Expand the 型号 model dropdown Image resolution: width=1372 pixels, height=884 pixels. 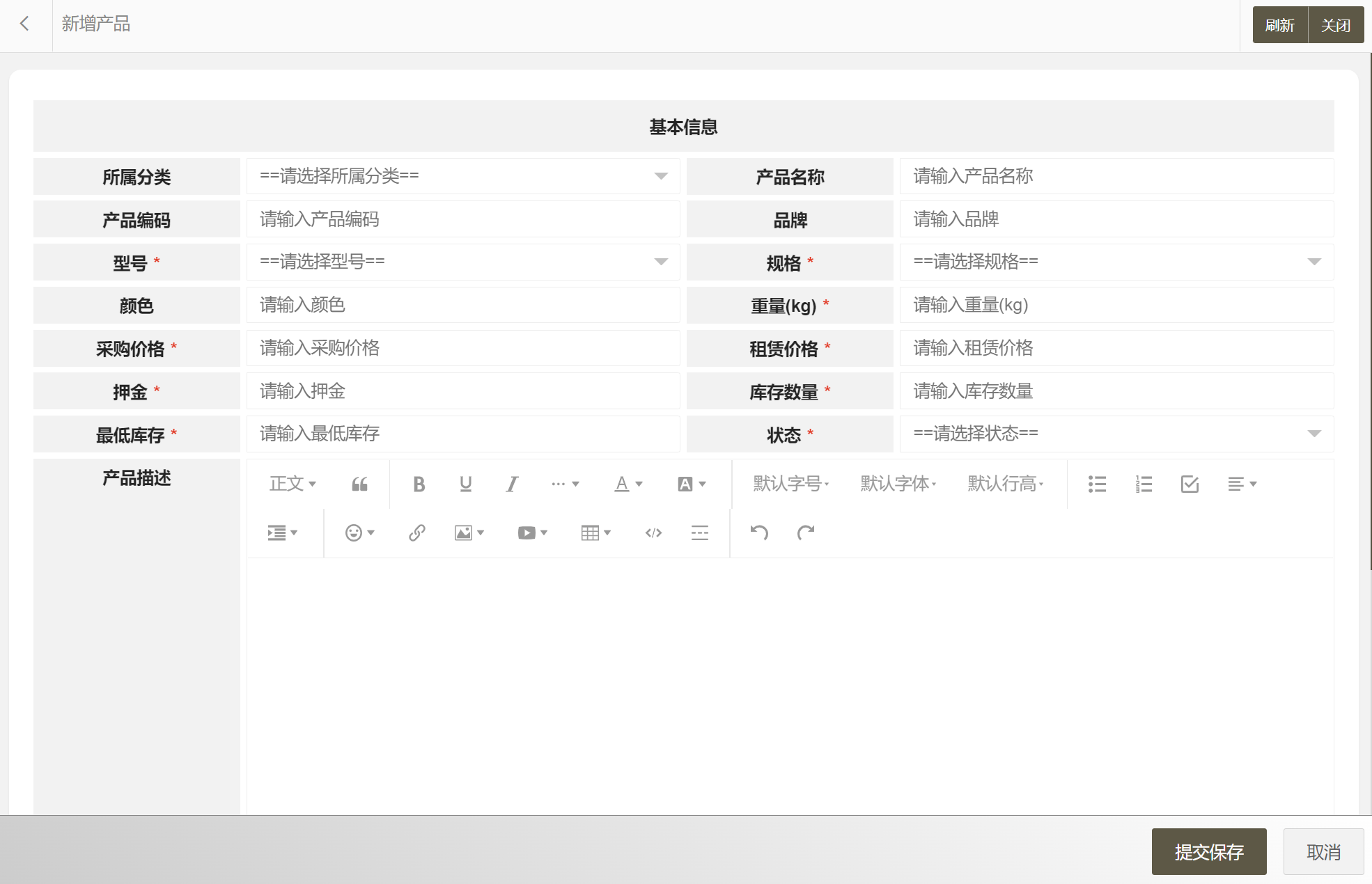point(463,262)
